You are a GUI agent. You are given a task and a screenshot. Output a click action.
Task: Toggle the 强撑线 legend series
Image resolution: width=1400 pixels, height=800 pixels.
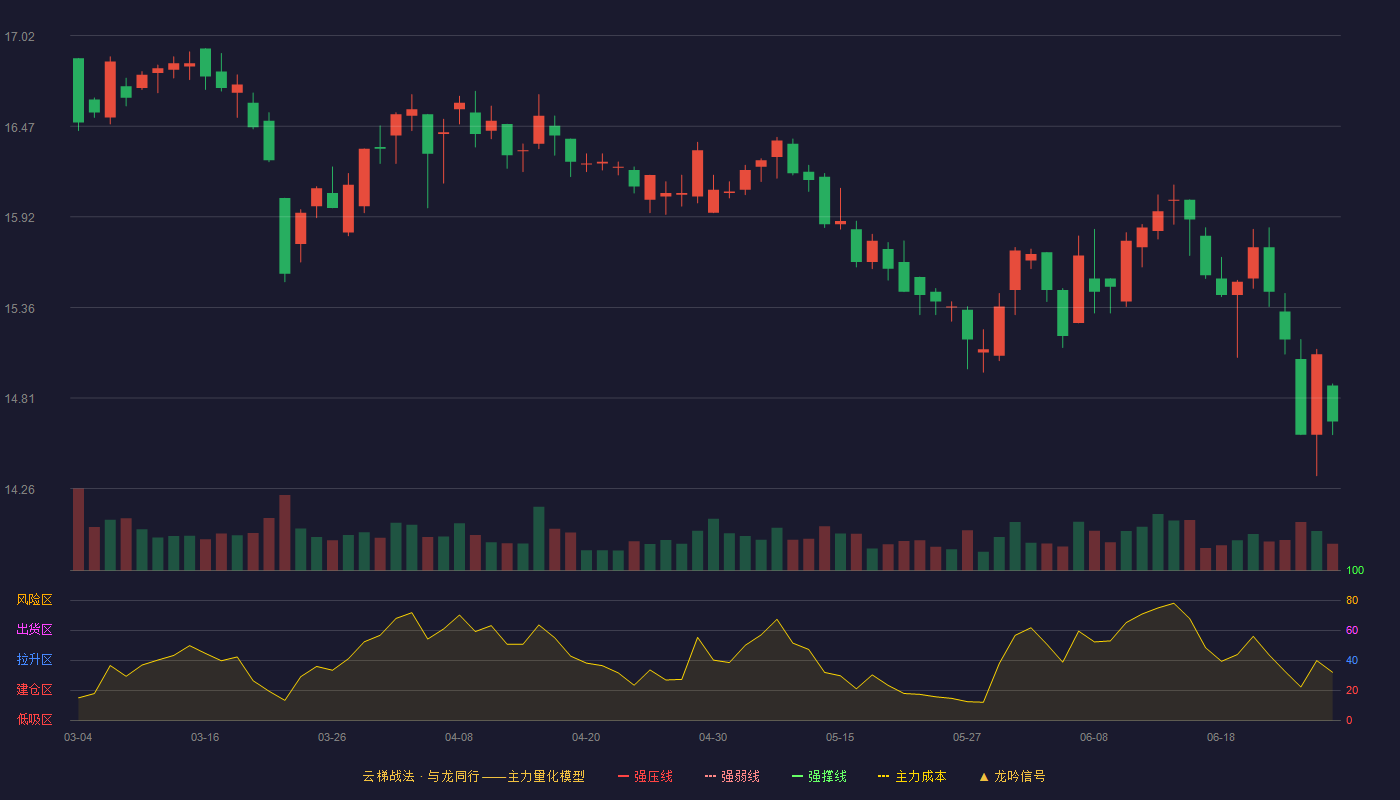click(819, 776)
